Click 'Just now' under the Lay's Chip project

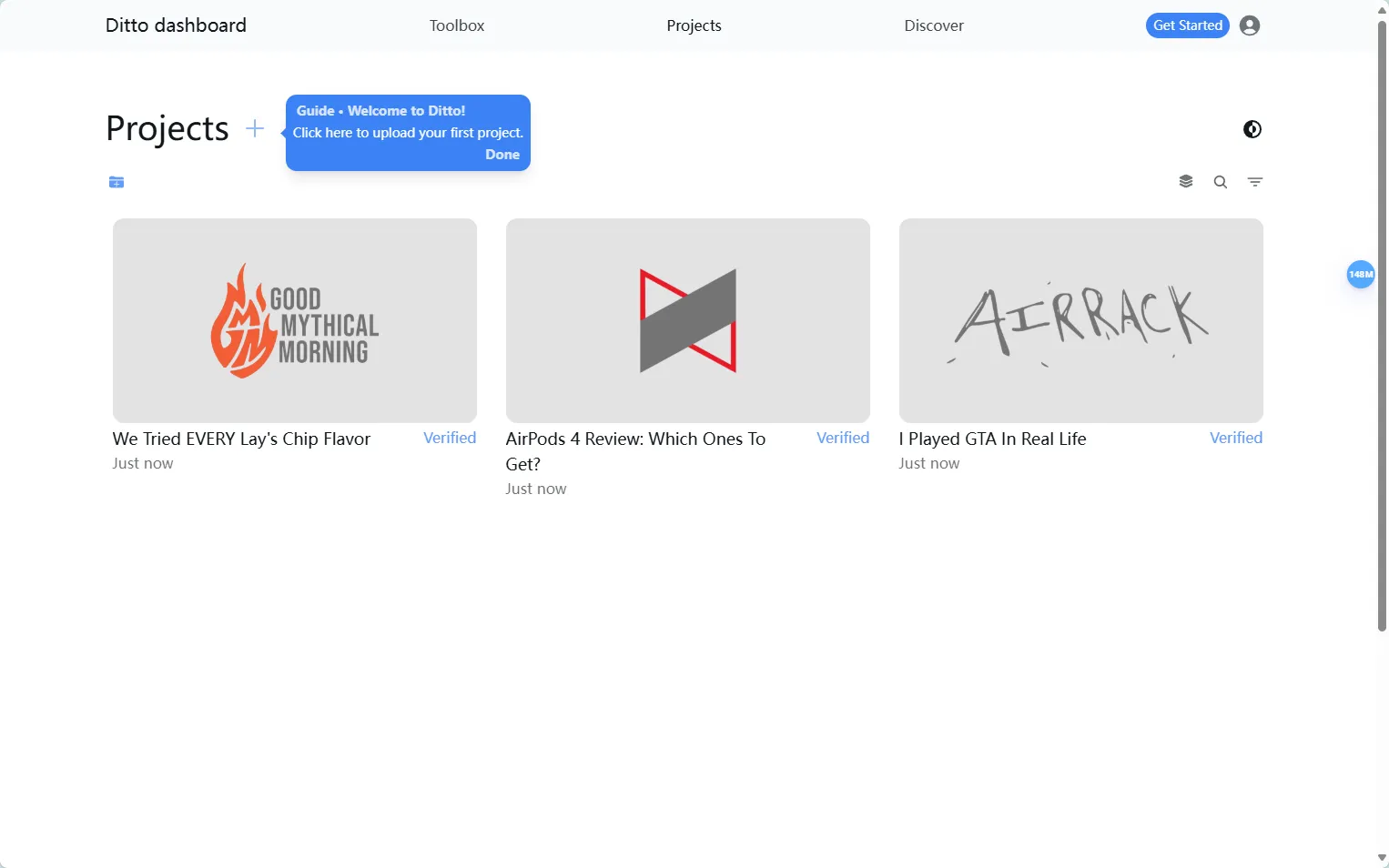[x=143, y=463]
